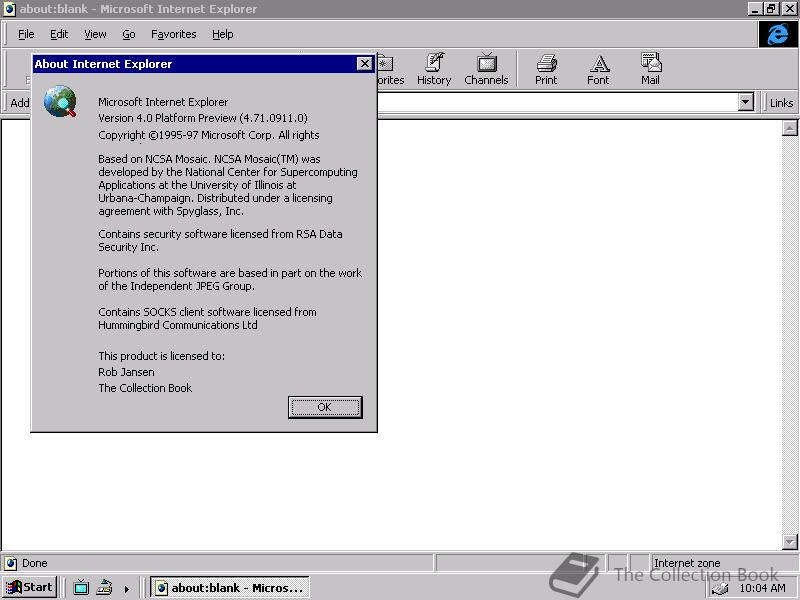Launch the View Channels quick launch icon
Screen dimensions: 800x600
click(81, 587)
